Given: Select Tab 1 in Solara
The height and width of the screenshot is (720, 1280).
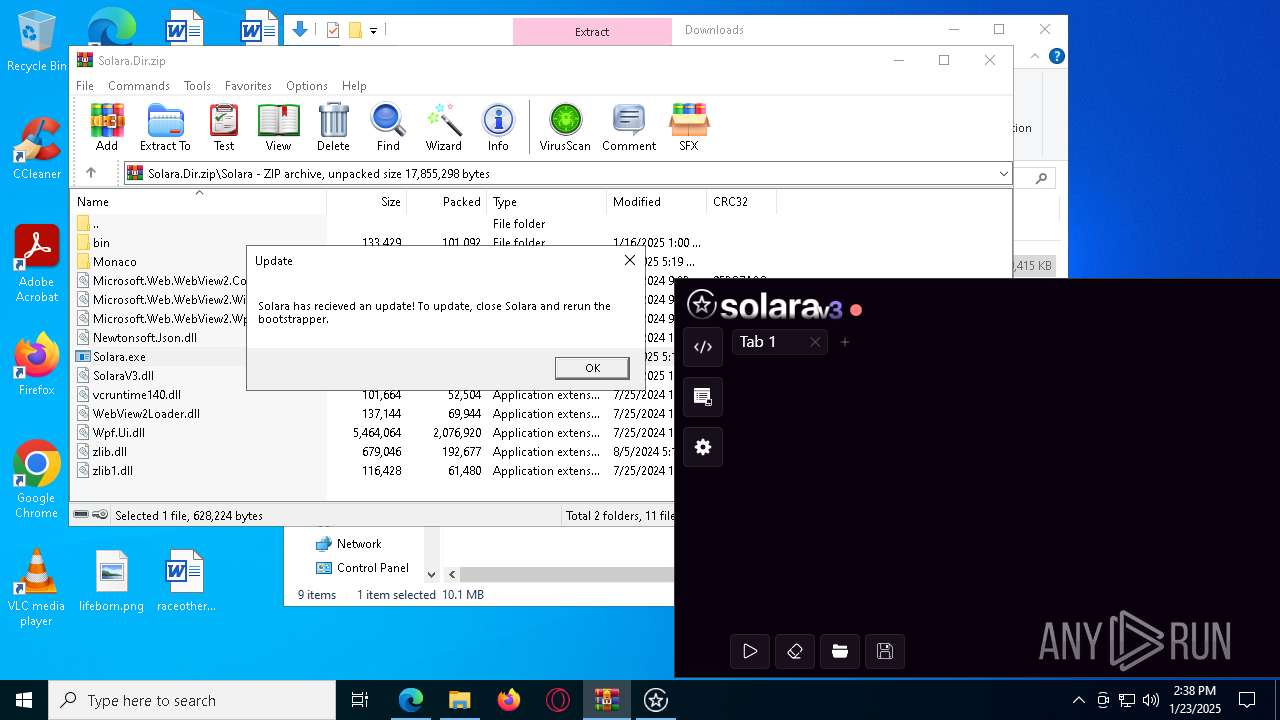Looking at the screenshot, I should [758, 342].
